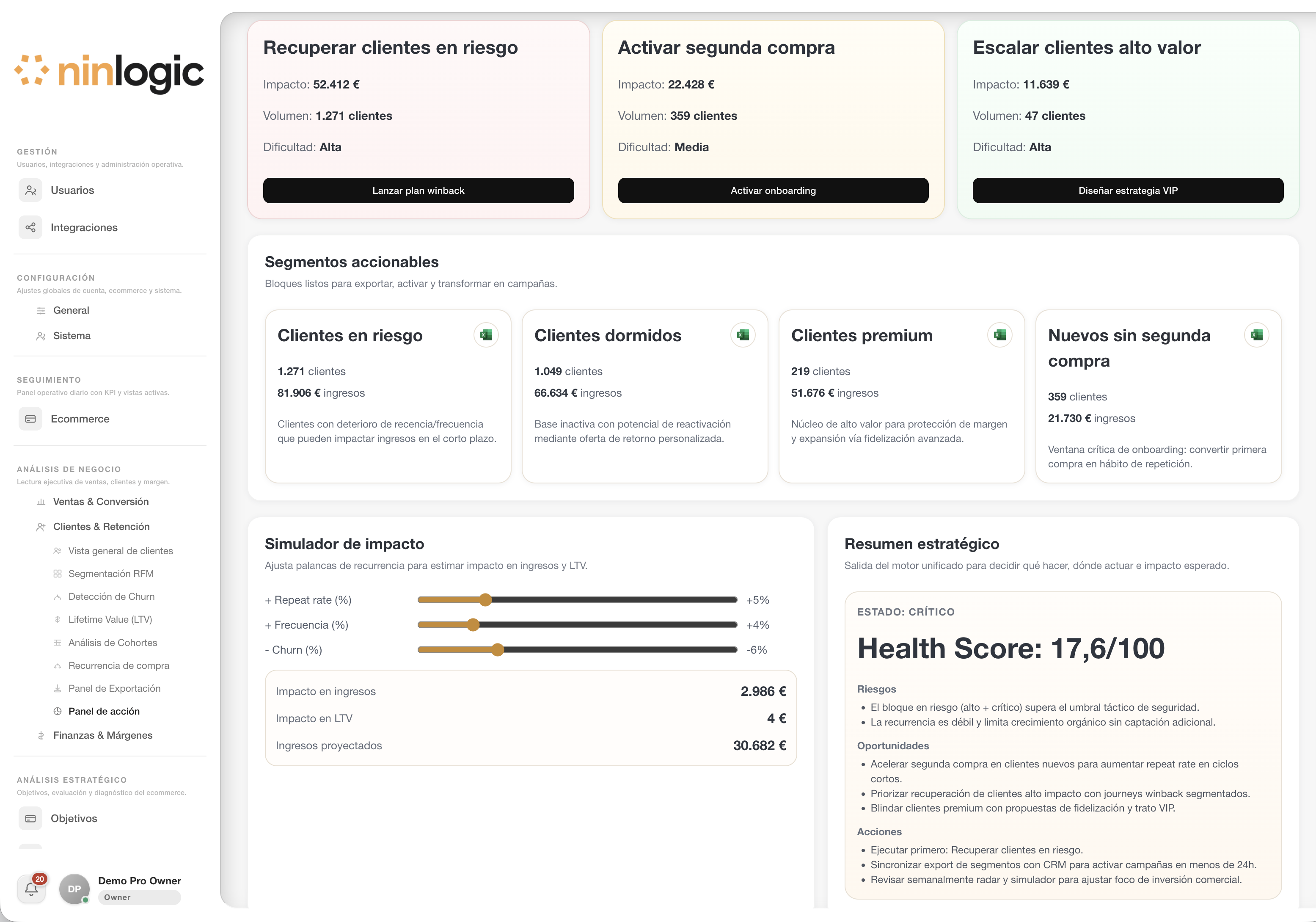Select Lifetime Value (LTV) menu item
The image size is (1316, 922).
coord(110,619)
